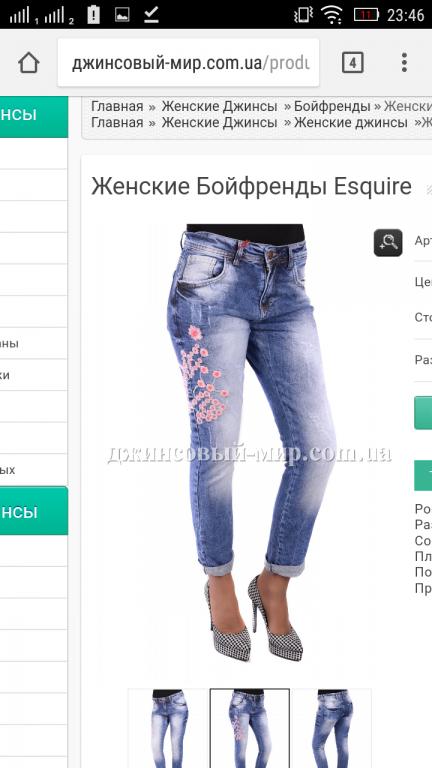Go to Женские Джинсы breadcrumb in first row
Image resolution: width=432 pixels, height=768 pixels.
tap(219, 106)
